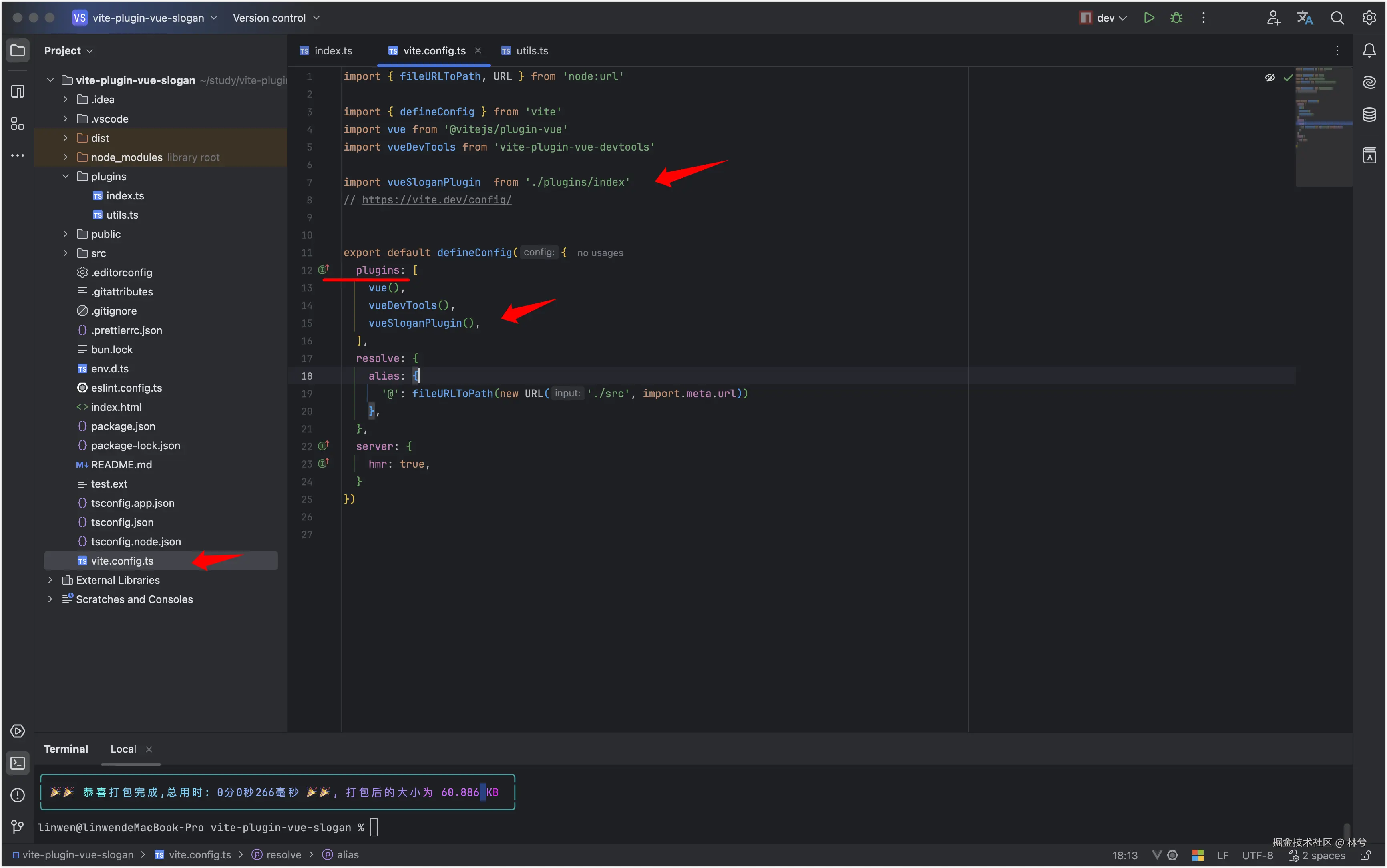Open the vite.dev/config link in the comment
Image resolution: width=1387 pixels, height=868 pixels.
coord(436,200)
